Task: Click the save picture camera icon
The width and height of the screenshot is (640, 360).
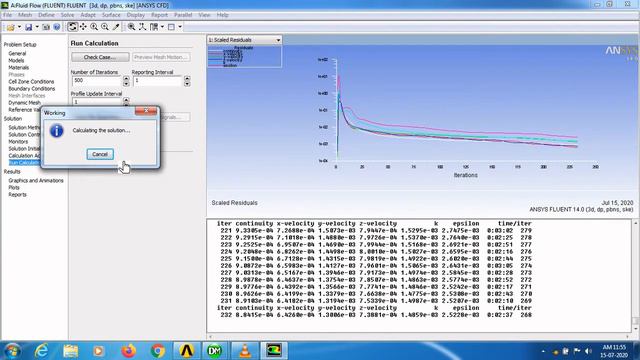Action: tap(46, 27)
